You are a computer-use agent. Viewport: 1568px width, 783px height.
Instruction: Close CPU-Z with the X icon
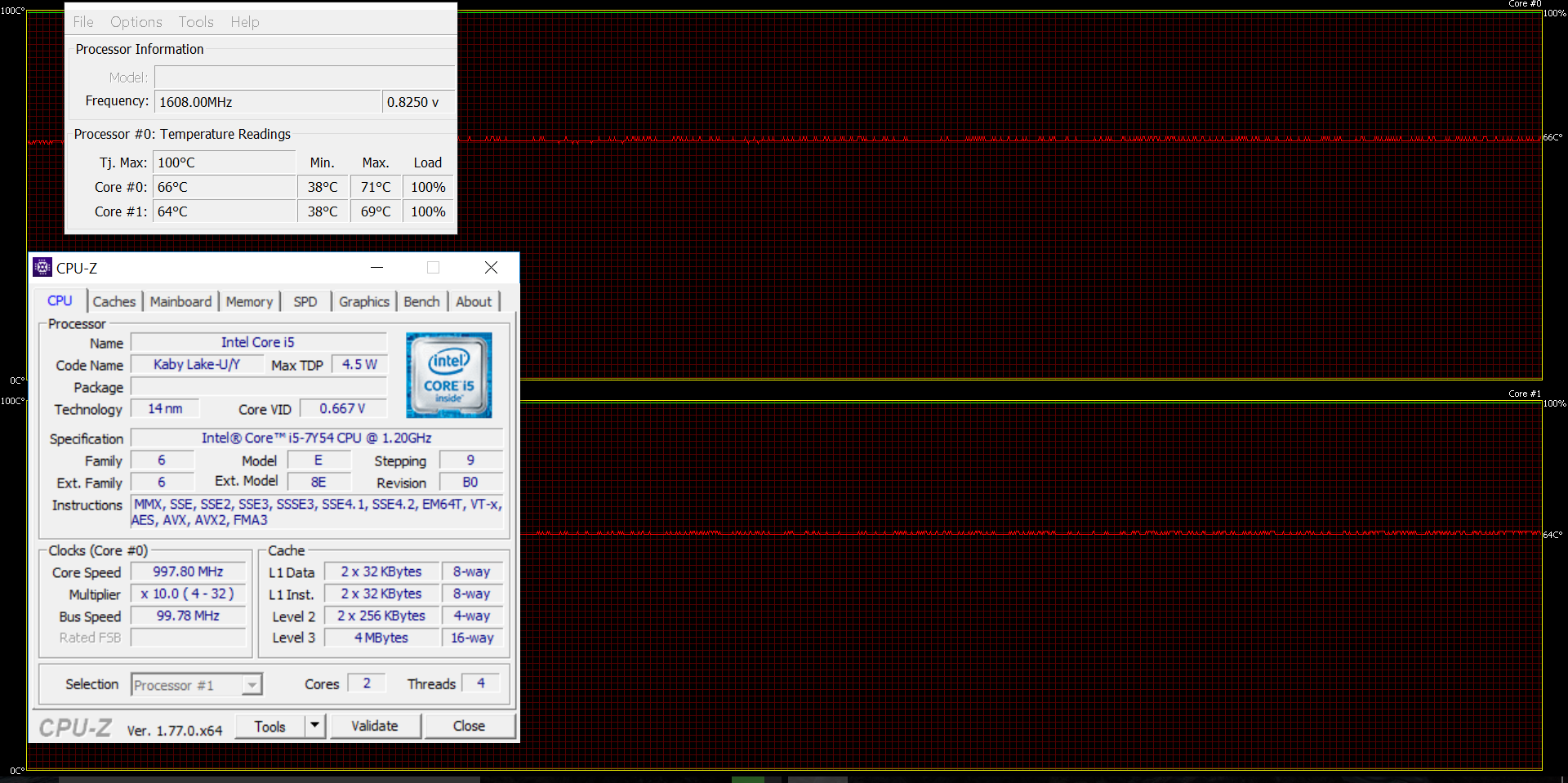(x=491, y=267)
